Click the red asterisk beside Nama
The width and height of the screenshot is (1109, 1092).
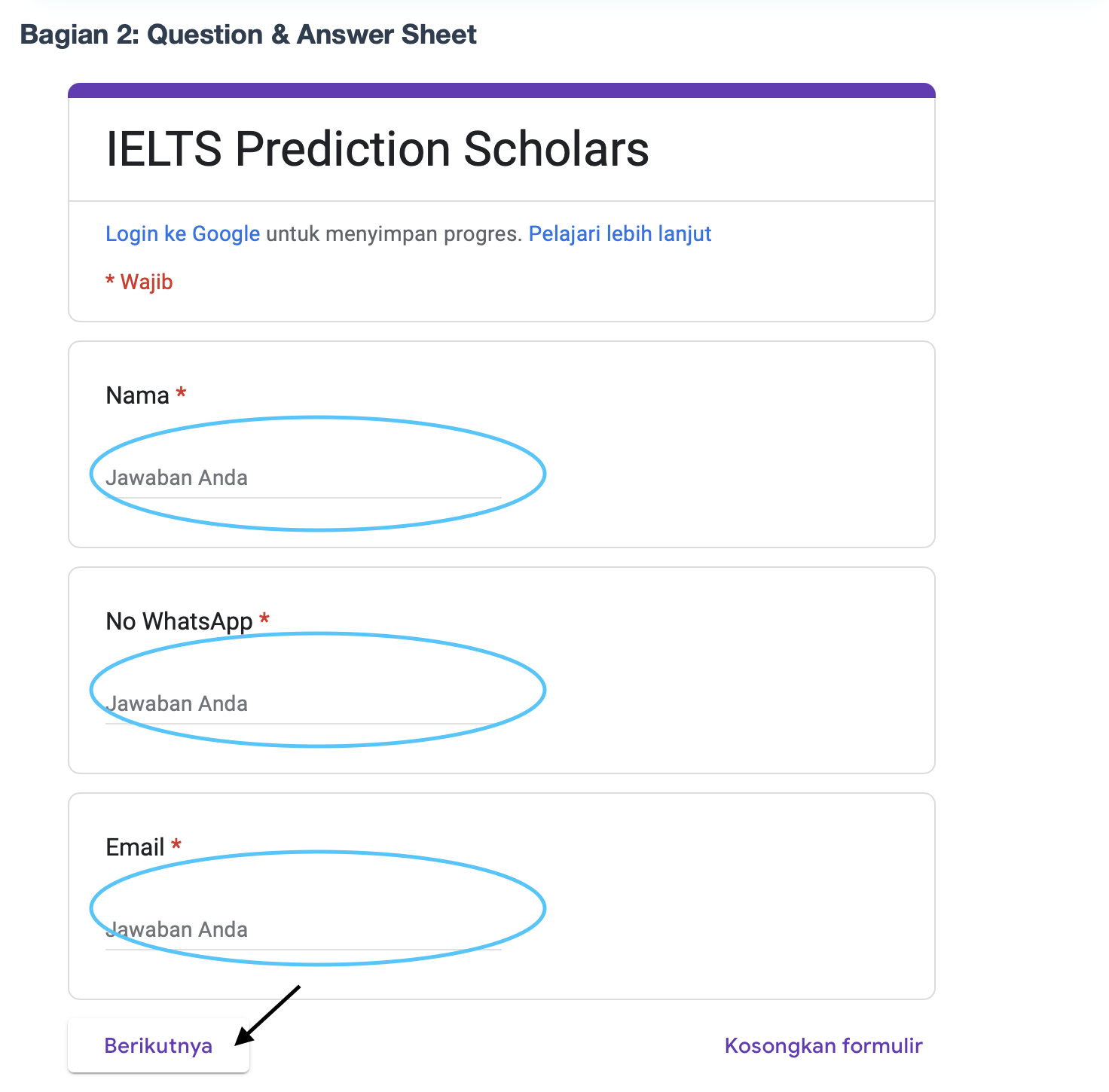(x=181, y=393)
